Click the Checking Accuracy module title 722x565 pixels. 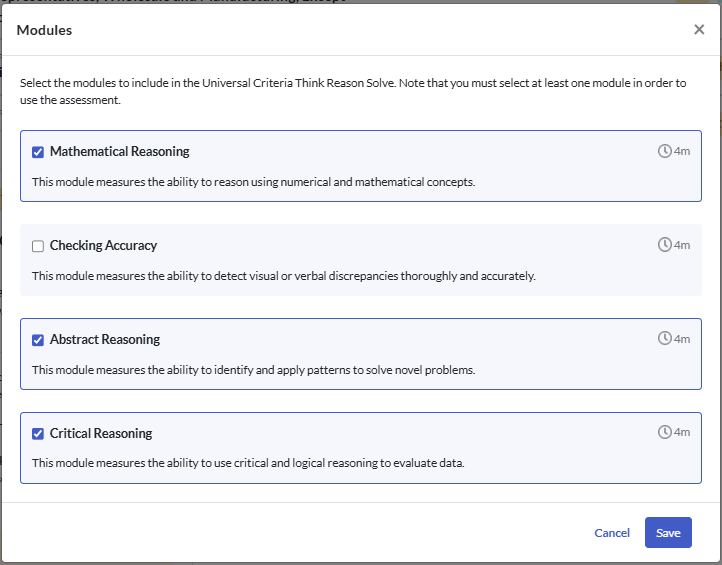click(x=103, y=246)
